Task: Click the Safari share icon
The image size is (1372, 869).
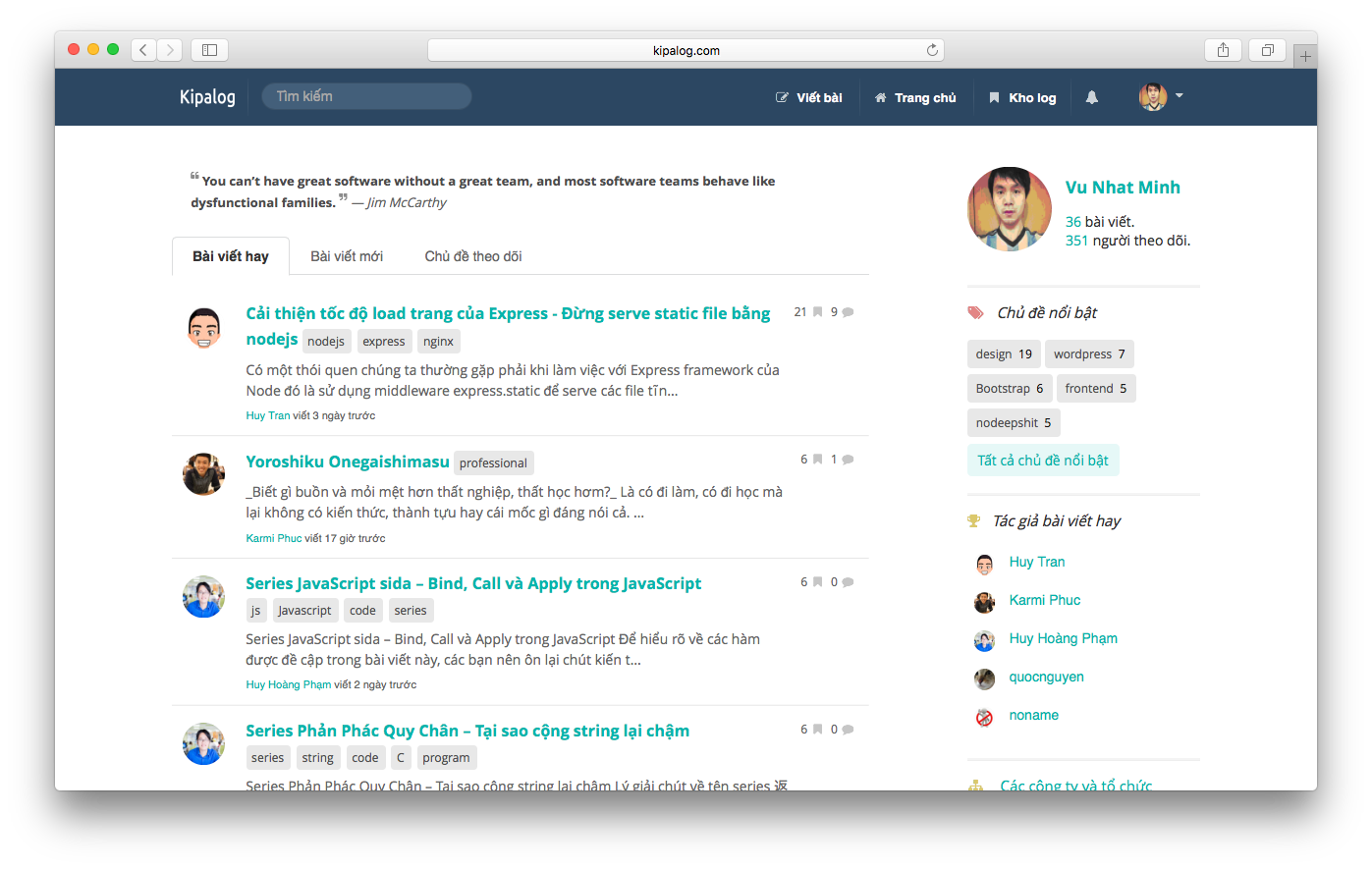Action: click(x=1223, y=50)
